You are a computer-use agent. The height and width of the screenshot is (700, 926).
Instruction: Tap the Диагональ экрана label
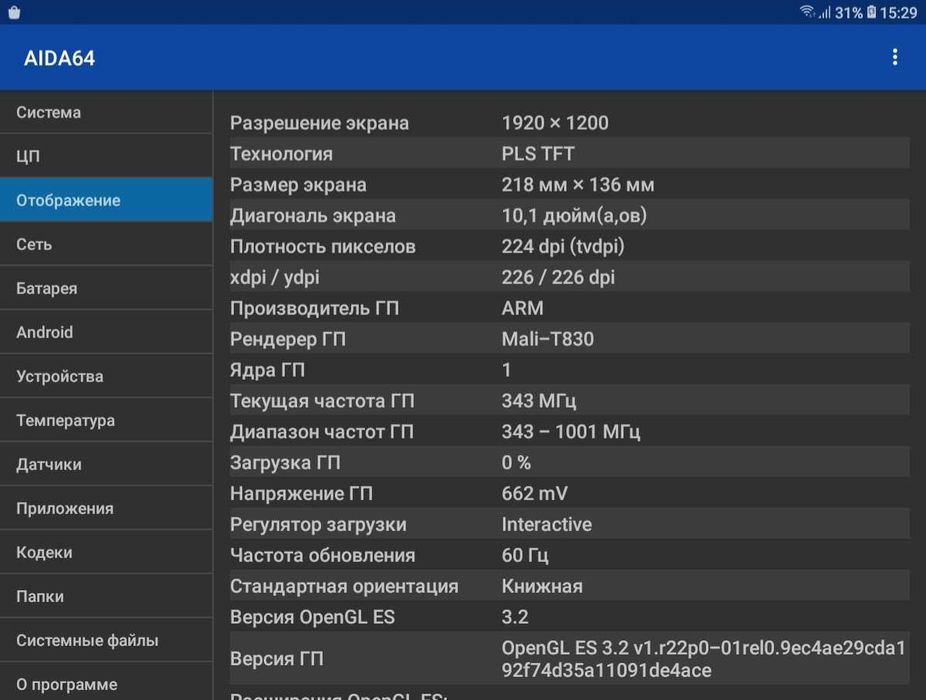click(312, 216)
